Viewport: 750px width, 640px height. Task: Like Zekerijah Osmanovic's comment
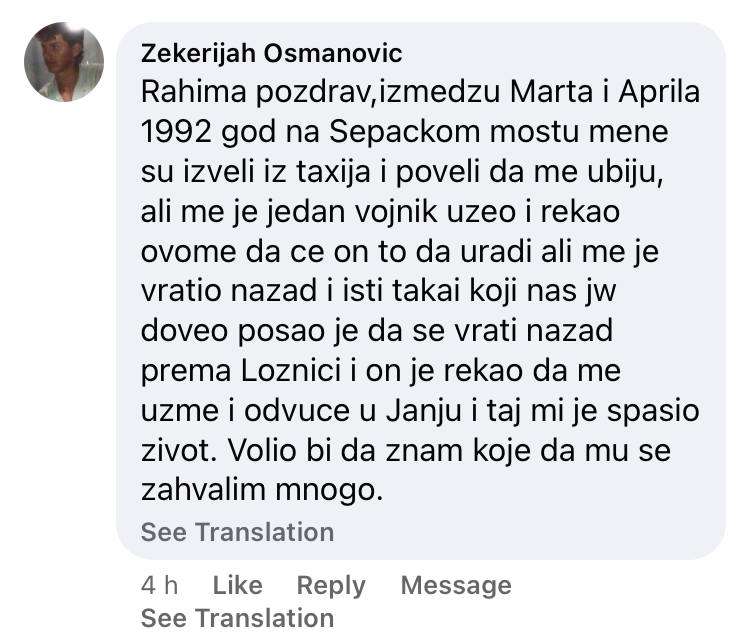coord(238,585)
